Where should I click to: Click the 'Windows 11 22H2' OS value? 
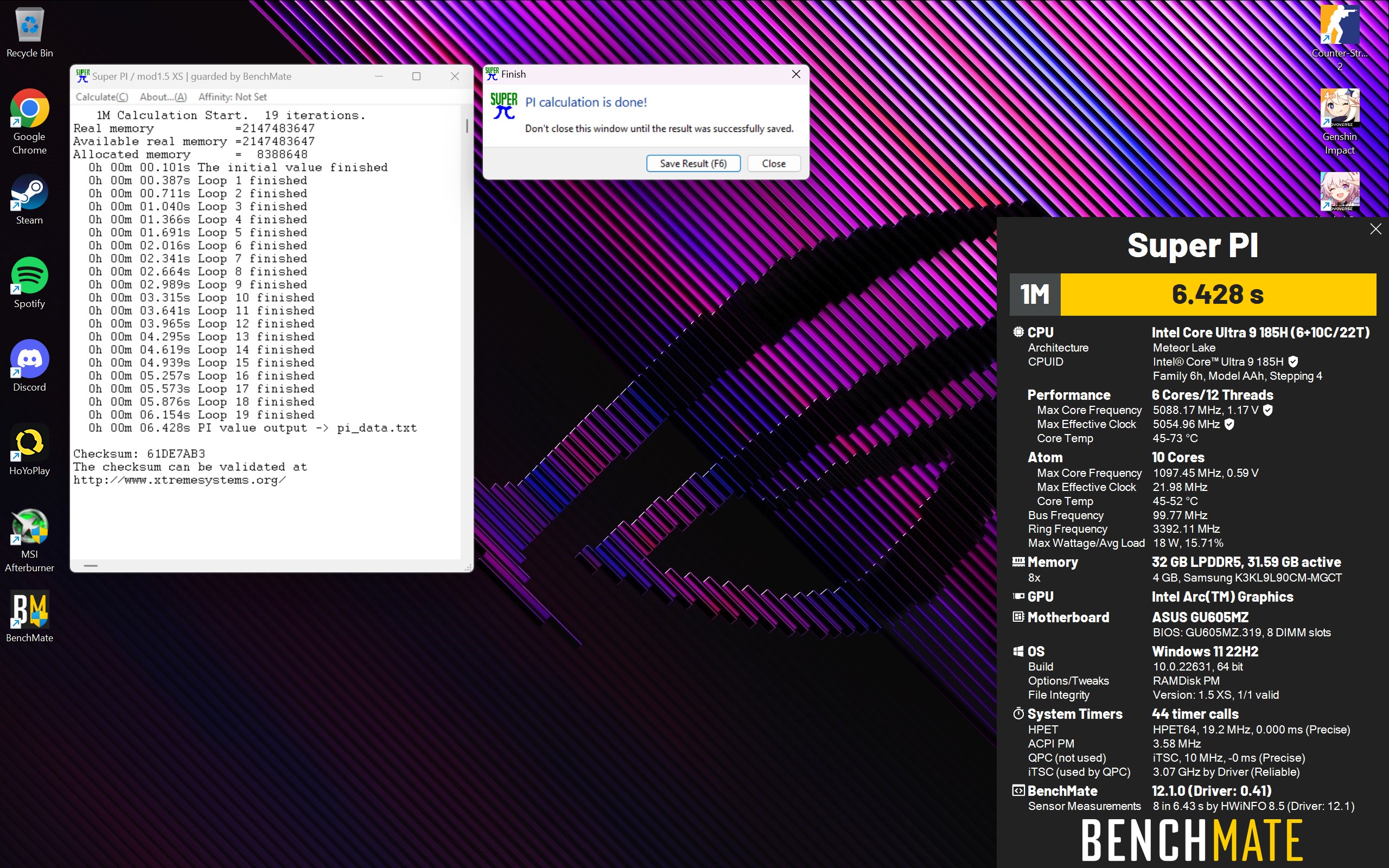1205,652
